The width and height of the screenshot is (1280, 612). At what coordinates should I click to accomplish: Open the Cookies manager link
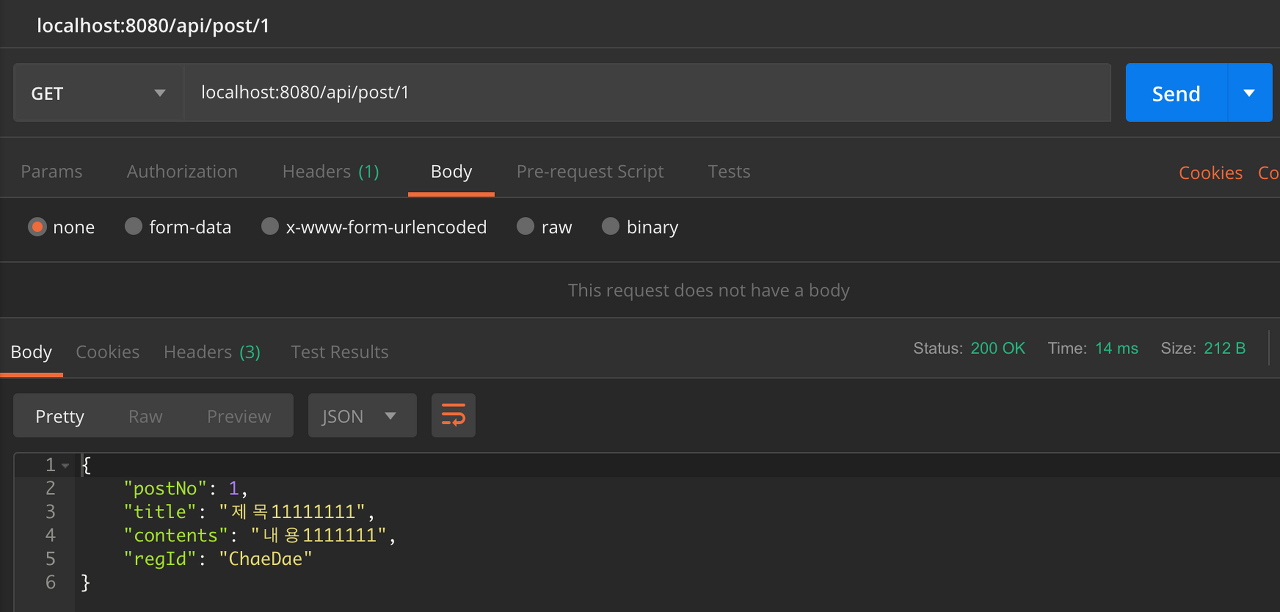point(1210,171)
